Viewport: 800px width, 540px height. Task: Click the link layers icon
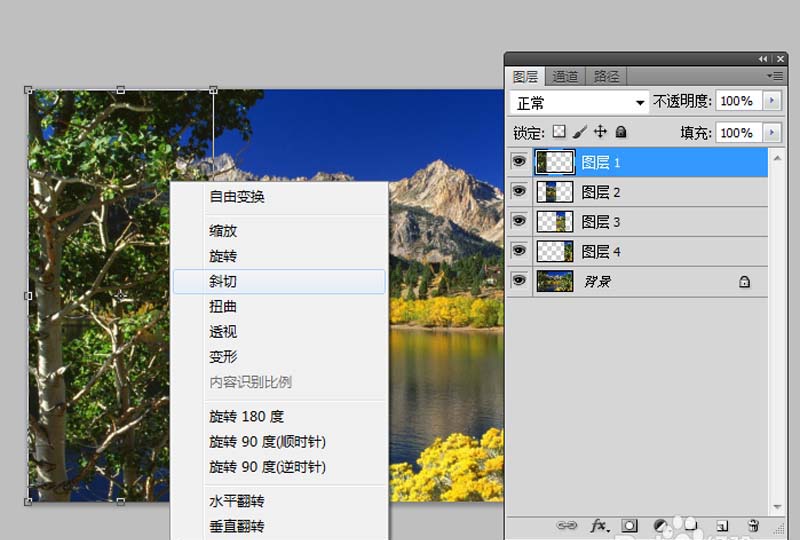566,525
